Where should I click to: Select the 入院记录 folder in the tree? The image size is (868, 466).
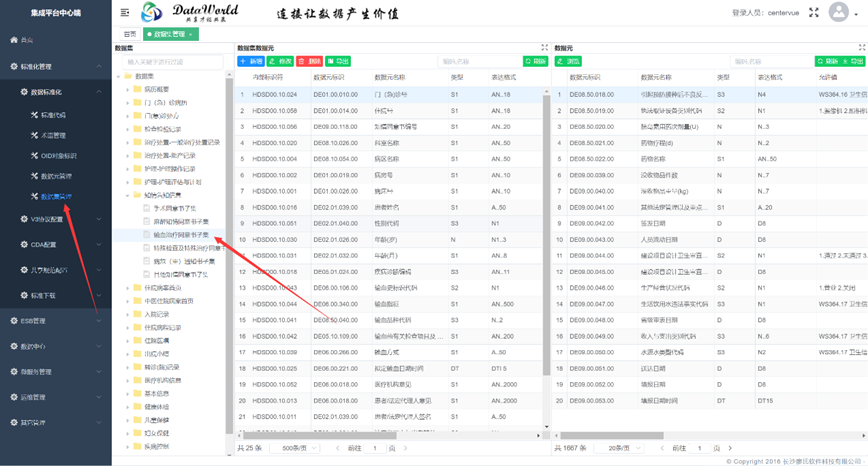(x=157, y=314)
